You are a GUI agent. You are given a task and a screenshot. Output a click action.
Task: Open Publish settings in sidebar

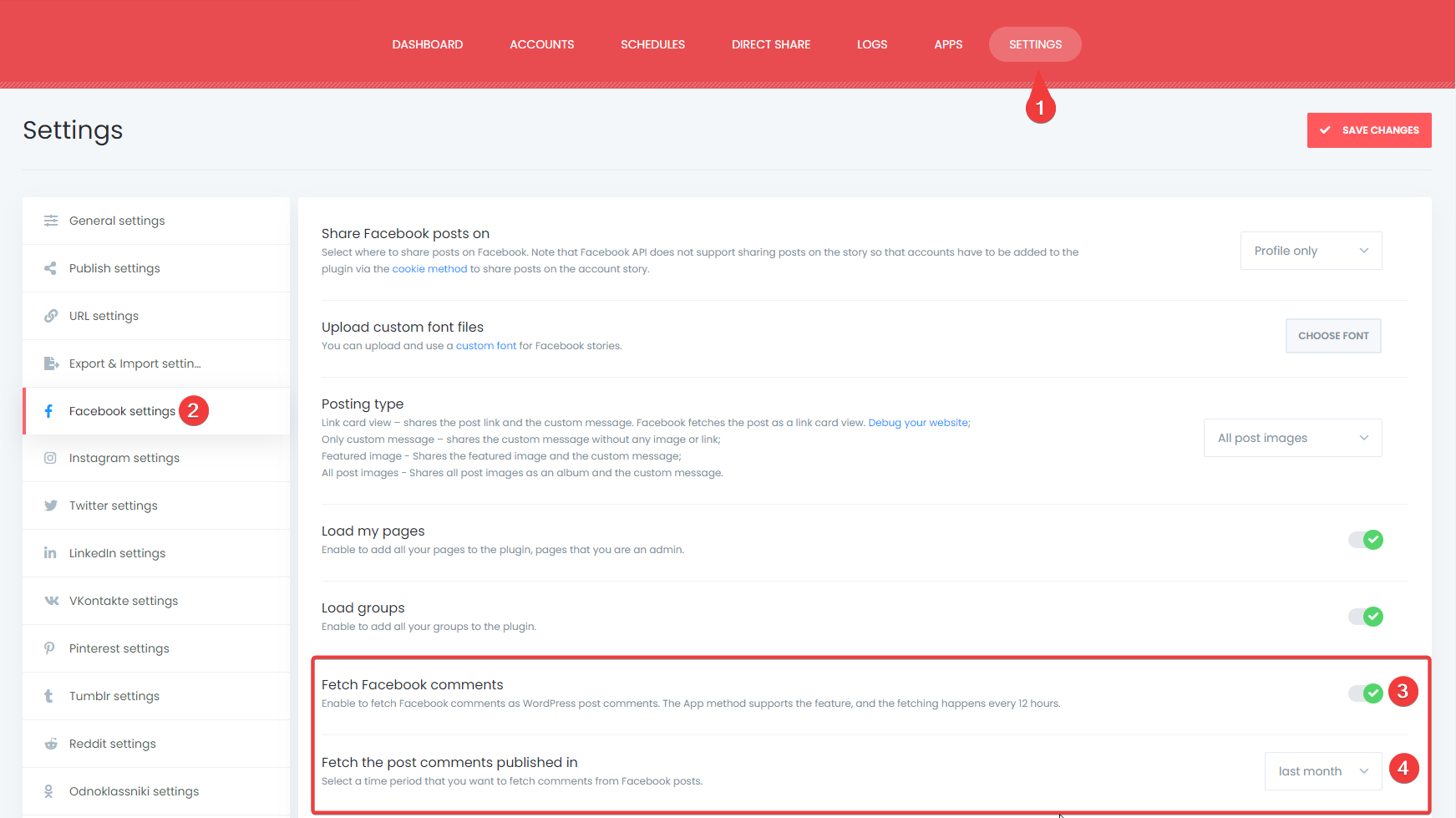point(156,268)
